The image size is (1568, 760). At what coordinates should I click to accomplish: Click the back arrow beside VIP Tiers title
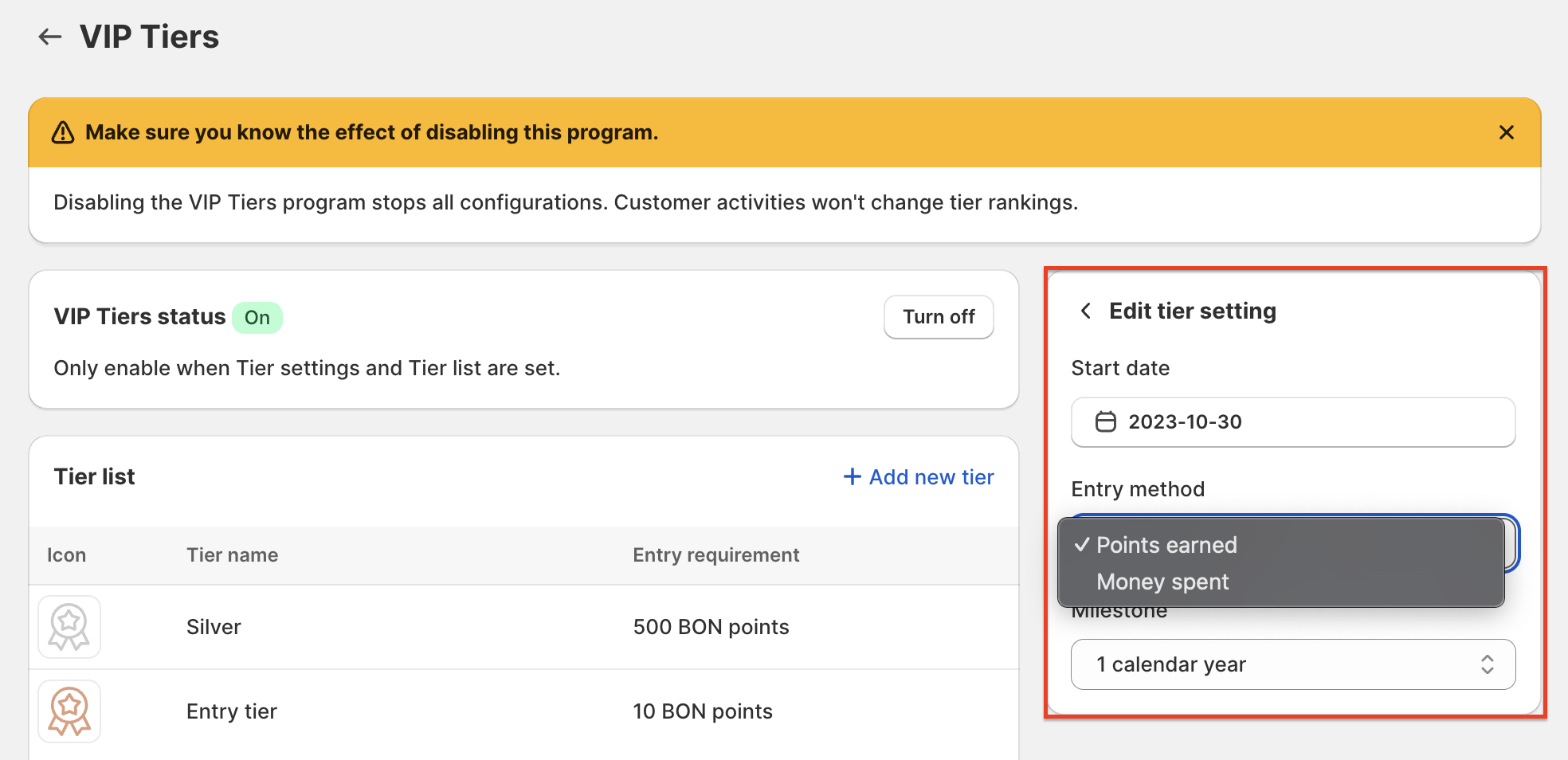tap(49, 36)
